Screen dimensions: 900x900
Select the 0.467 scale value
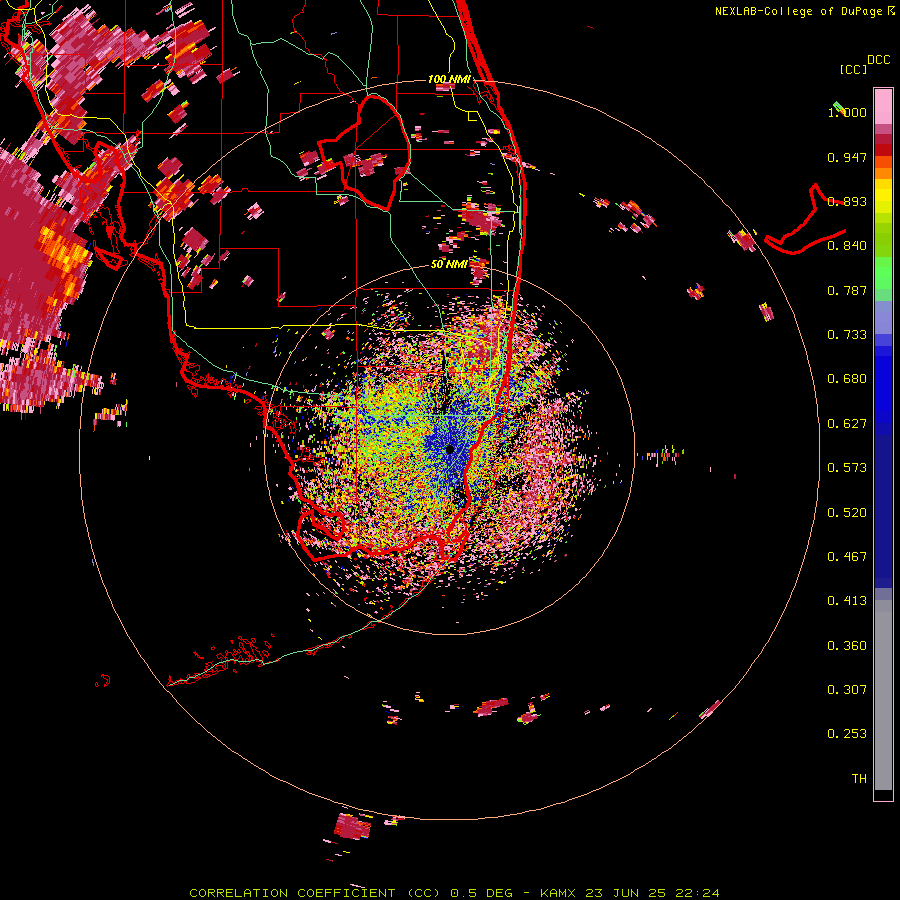click(847, 557)
